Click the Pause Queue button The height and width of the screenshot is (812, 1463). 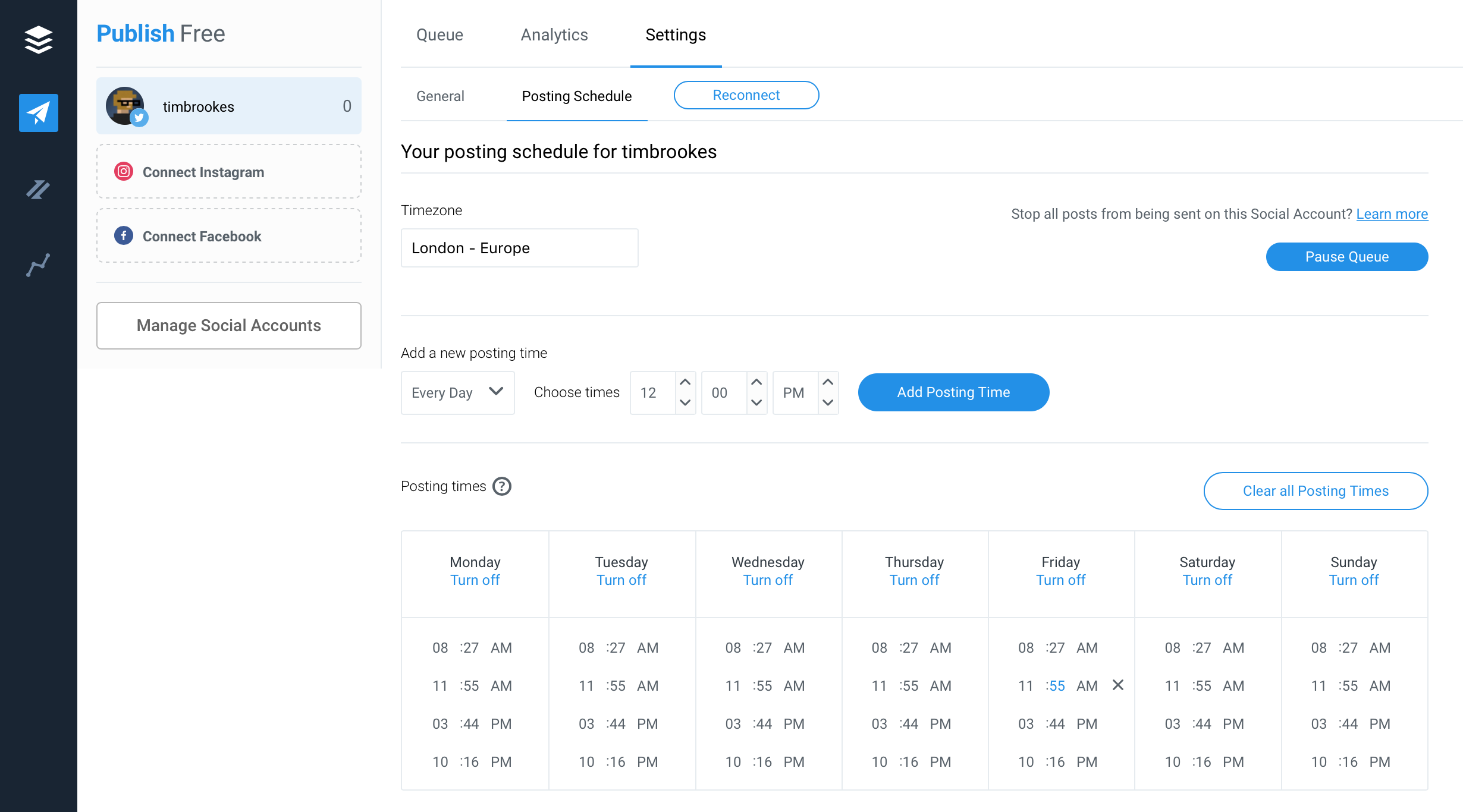[x=1346, y=257]
